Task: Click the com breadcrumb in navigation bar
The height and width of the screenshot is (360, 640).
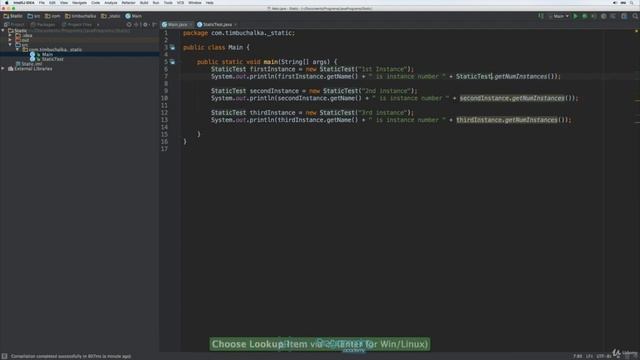Action: [x=53, y=16]
